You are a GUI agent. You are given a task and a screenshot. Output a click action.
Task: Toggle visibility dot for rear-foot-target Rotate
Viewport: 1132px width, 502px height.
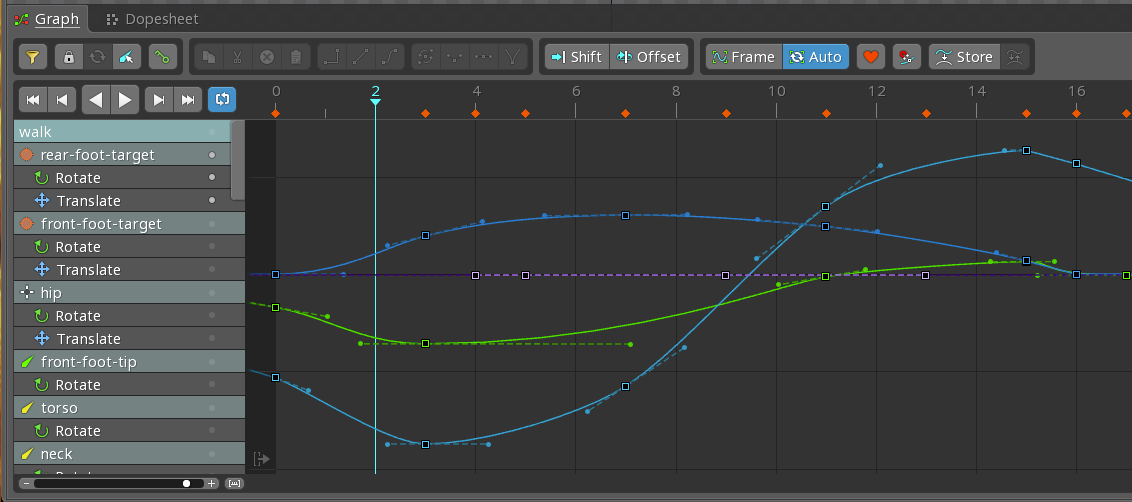212,178
